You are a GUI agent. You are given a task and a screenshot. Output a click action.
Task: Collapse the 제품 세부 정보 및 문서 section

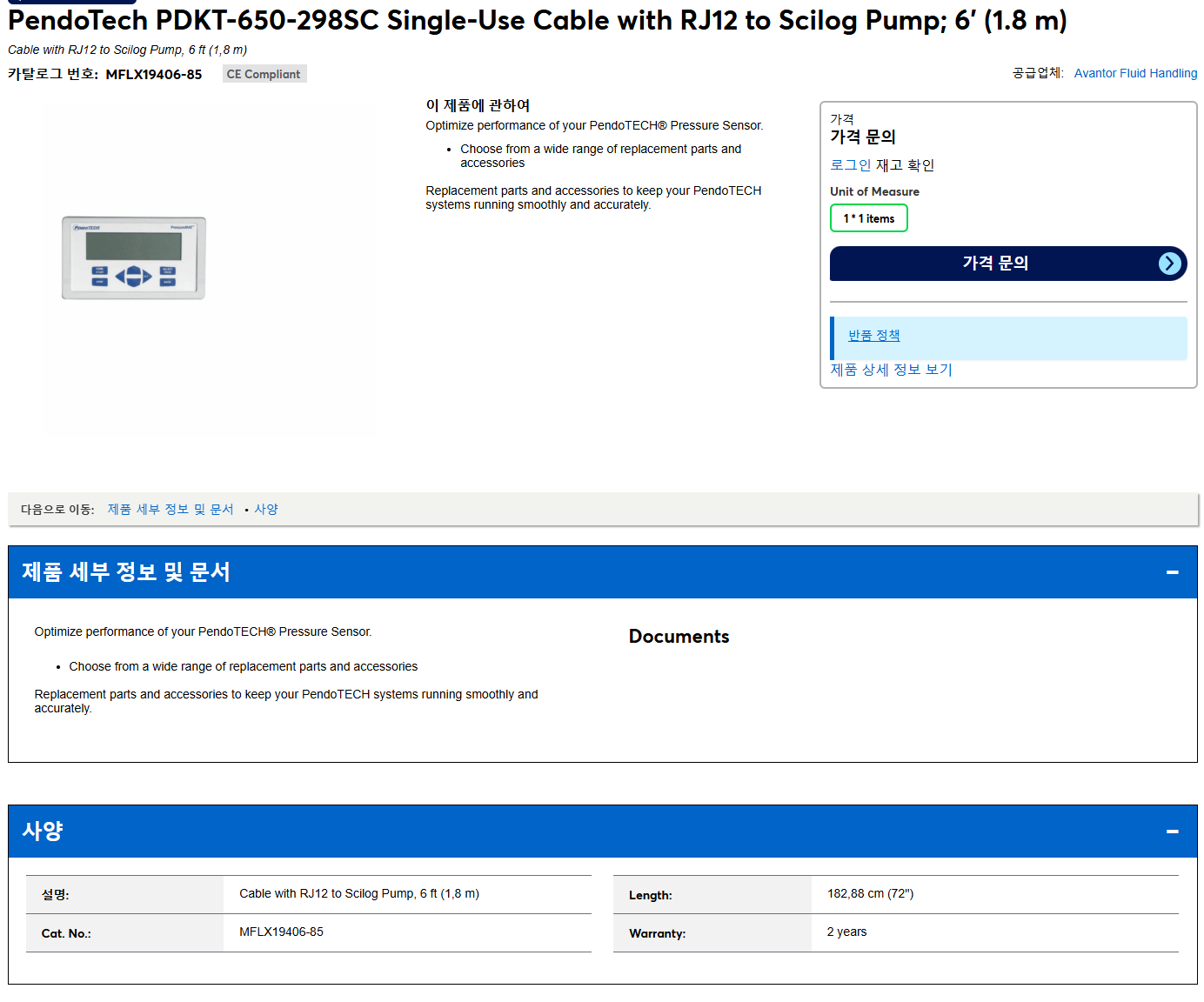tap(1172, 572)
